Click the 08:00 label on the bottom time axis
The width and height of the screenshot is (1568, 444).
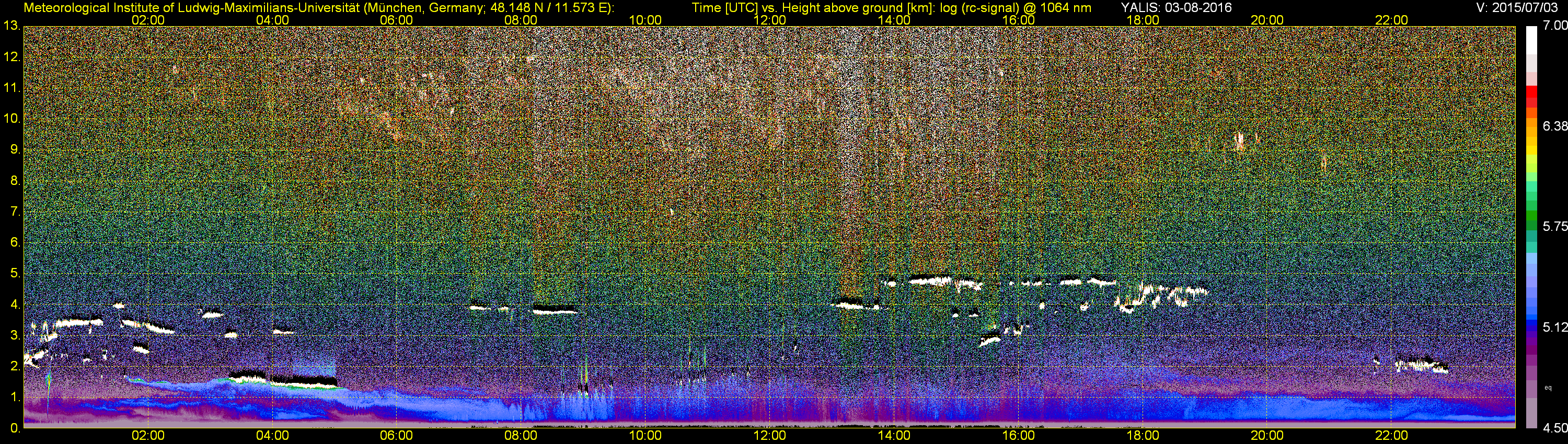[521, 436]
